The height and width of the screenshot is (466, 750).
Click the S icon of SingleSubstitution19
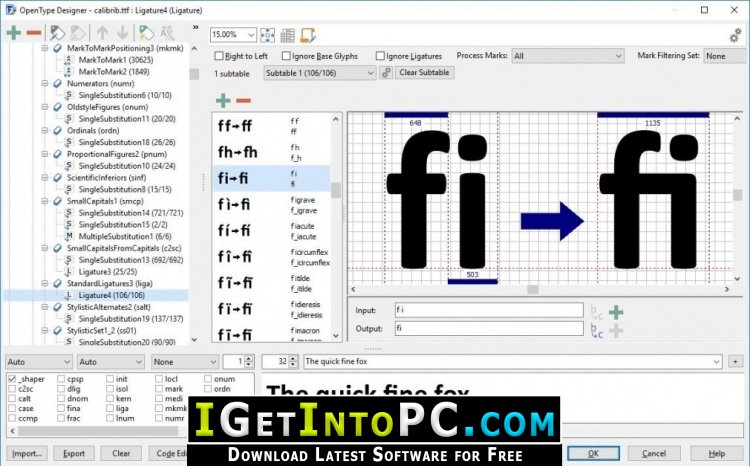(x=68, y=319)
